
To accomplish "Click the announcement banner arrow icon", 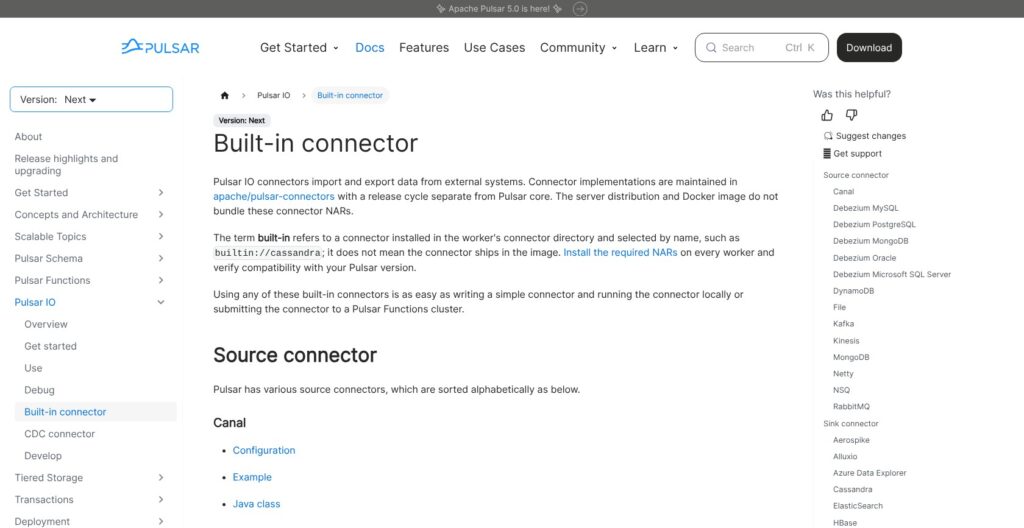I will point(580,9).
